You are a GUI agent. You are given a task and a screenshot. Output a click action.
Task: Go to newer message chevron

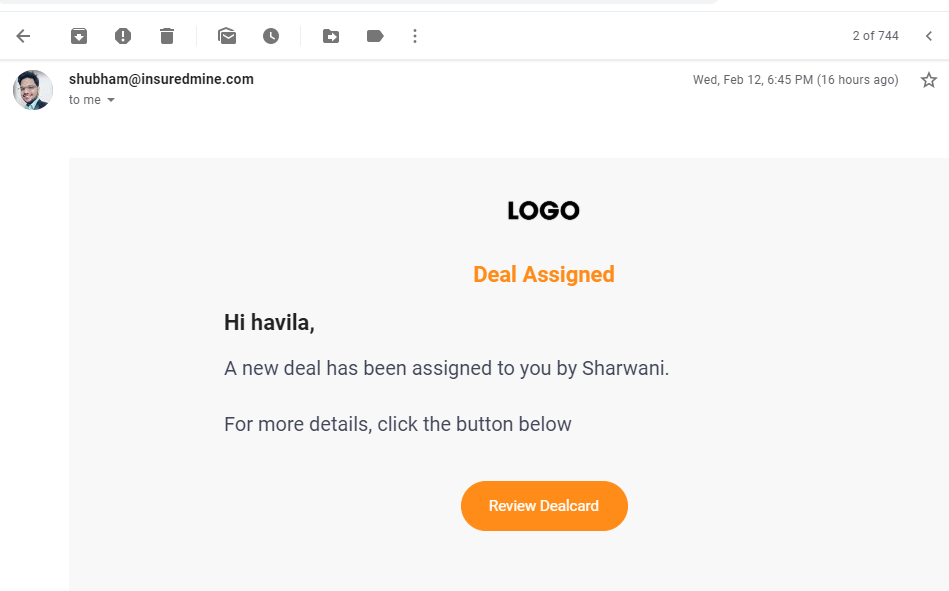(928, 36)
